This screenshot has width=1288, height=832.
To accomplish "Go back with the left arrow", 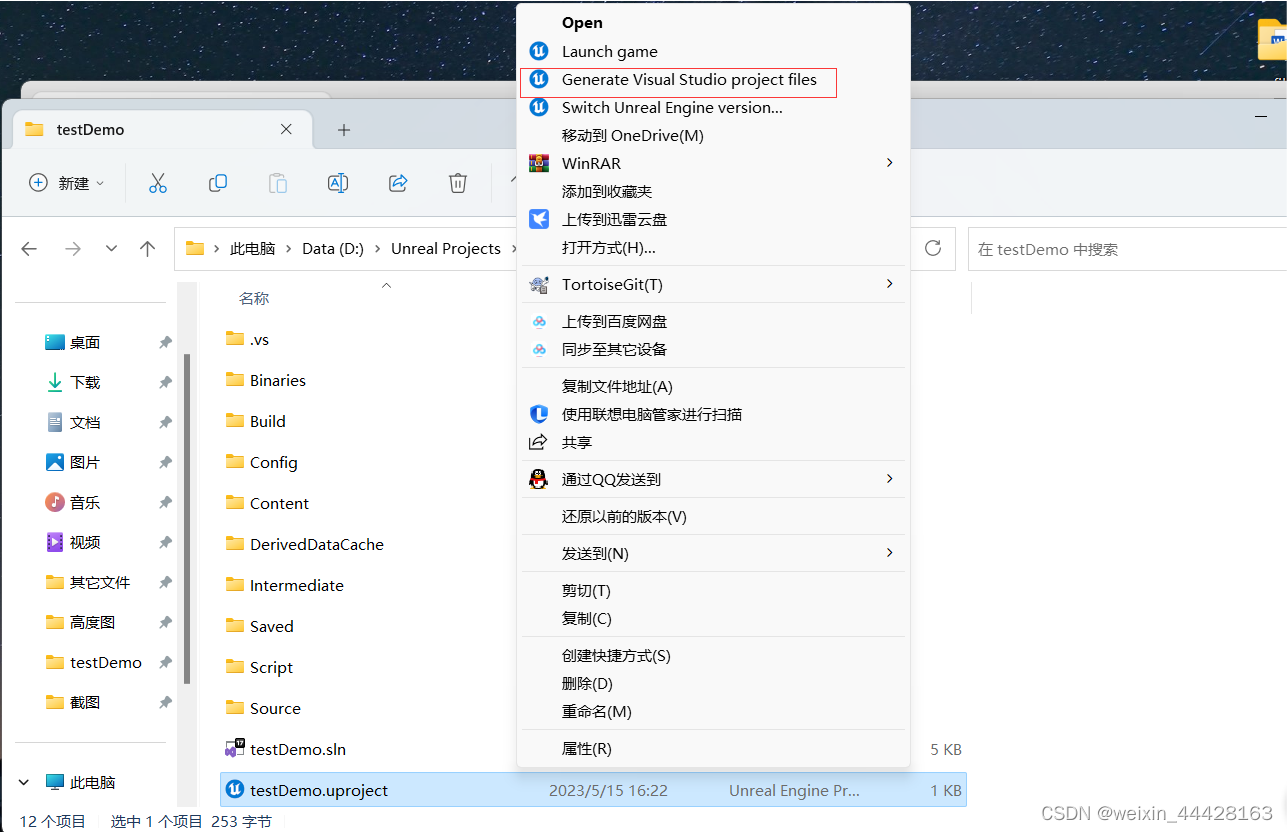I will tap(29, 249).
